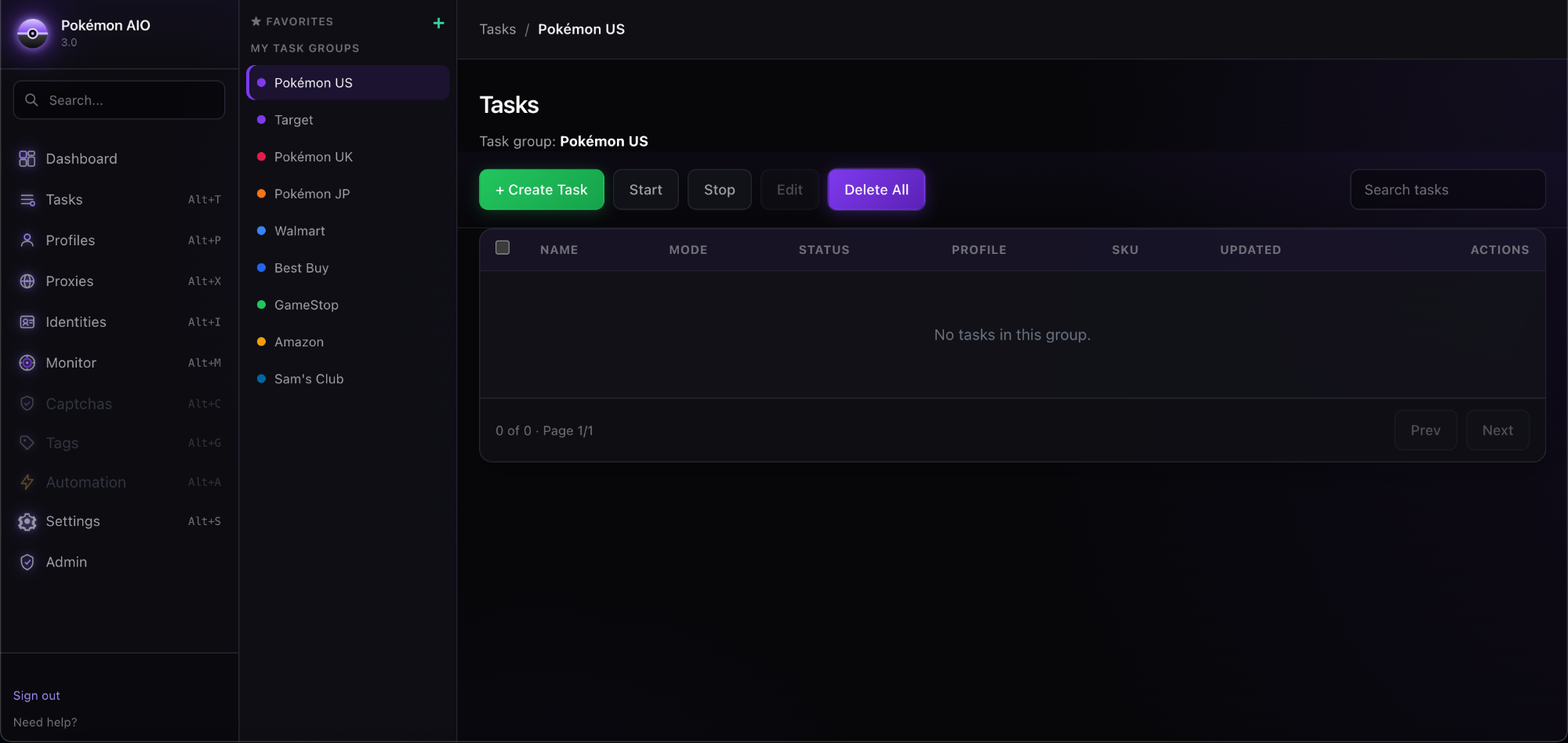This screenshot has width=1568, height=743.
Task: Click the Need help? link
Action: pos(45,722)
